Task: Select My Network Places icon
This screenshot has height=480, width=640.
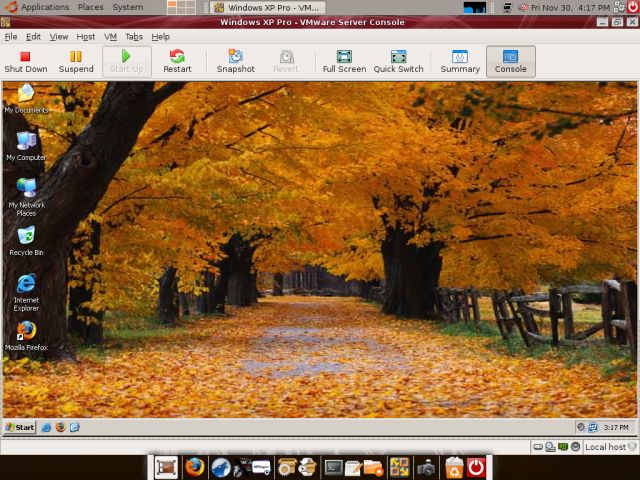Action: [x=27, y=197]
